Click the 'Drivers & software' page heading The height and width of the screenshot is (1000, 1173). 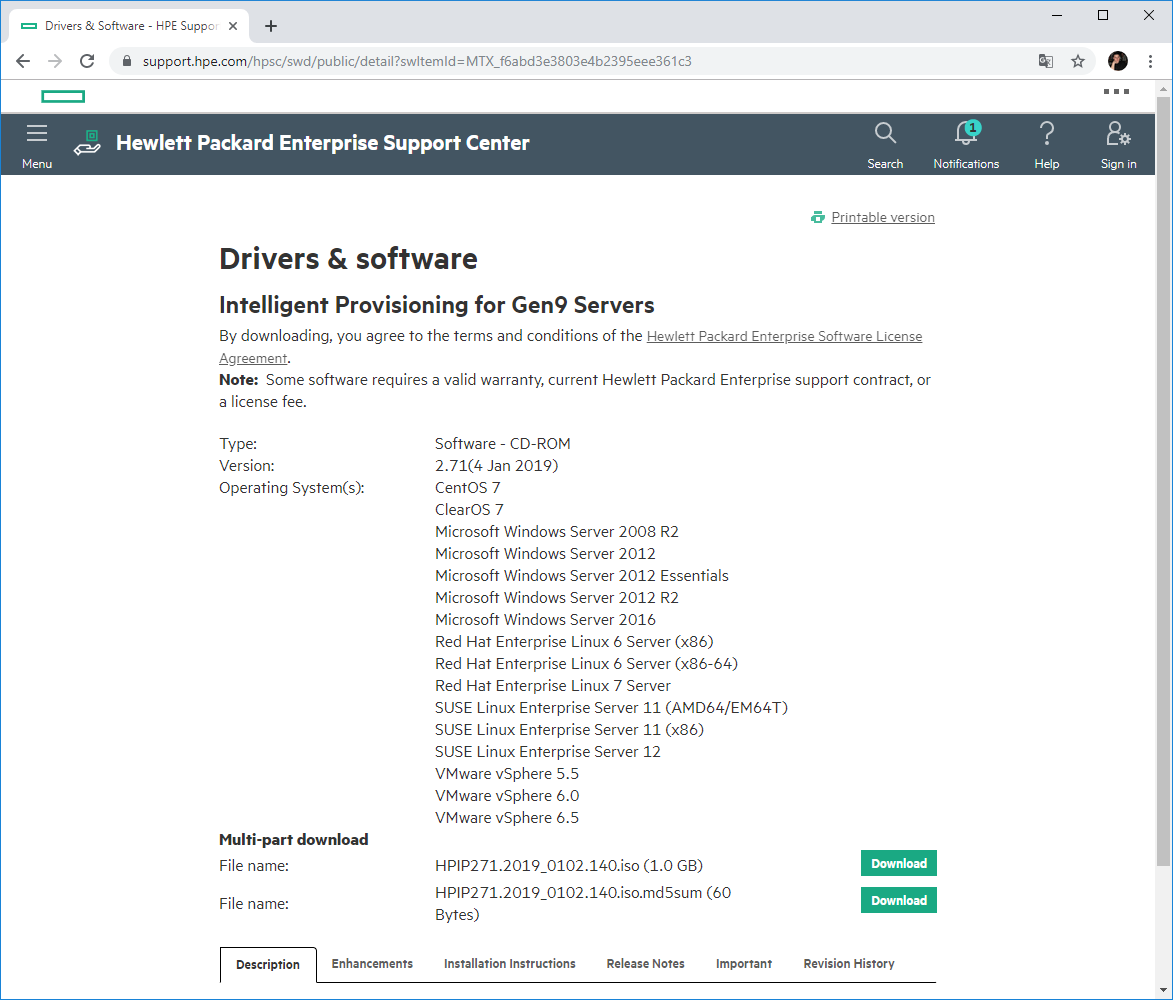348,259
